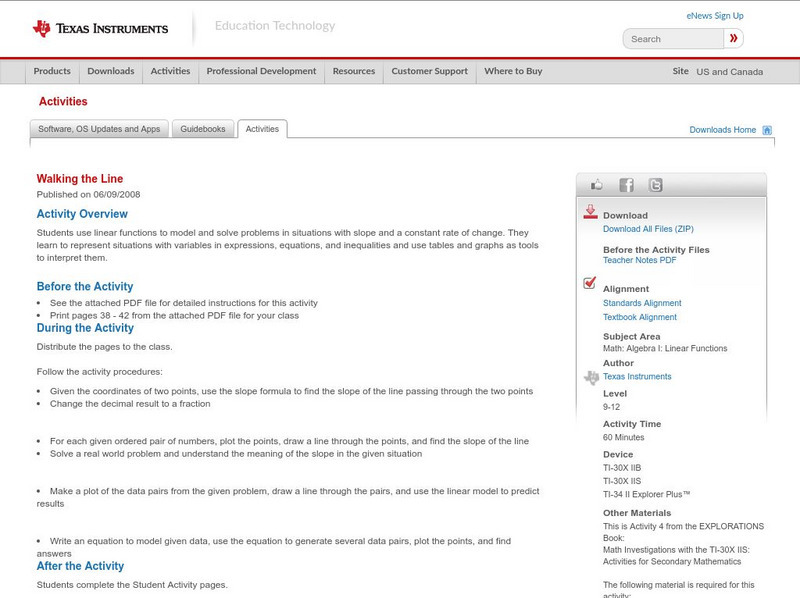Open the Resources menu
This screenshot has height=598, width=800.
point(354,71)
